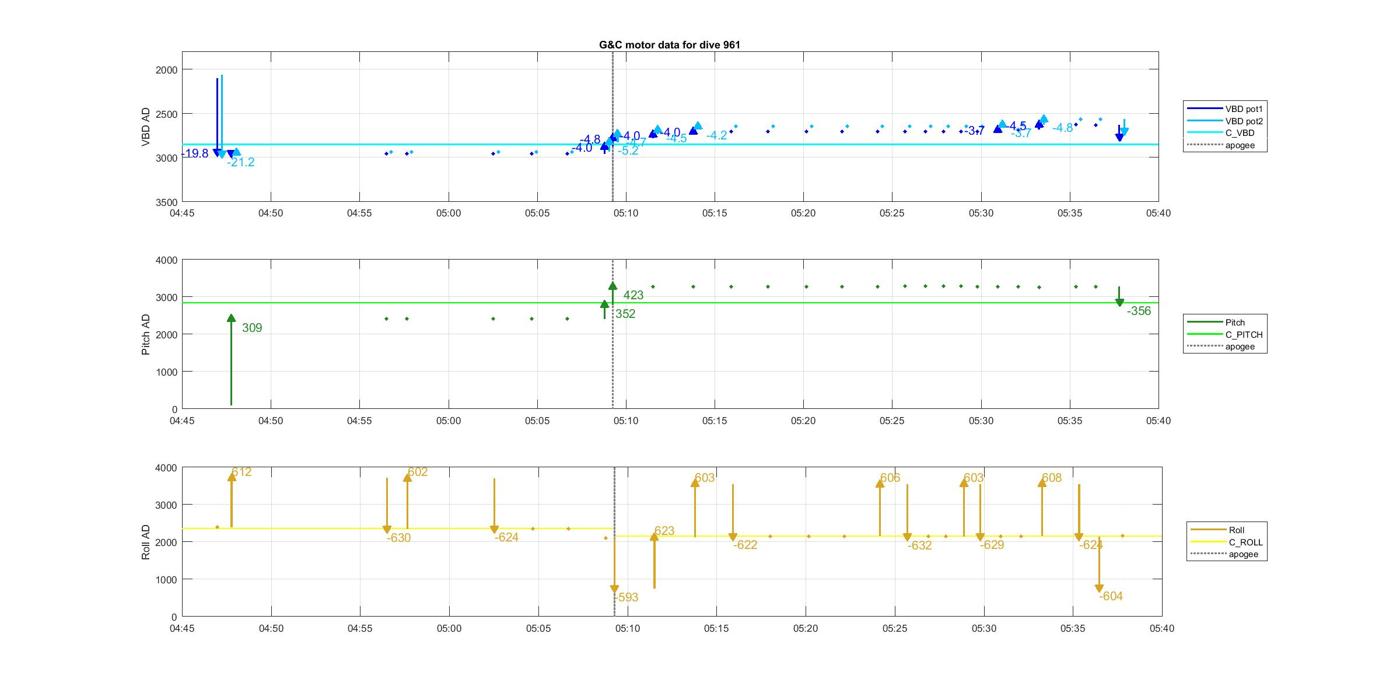Screen dimensions: 1400x693
Task: Click the "04:45" tick under the VBD plot
Action: point(182,213)
